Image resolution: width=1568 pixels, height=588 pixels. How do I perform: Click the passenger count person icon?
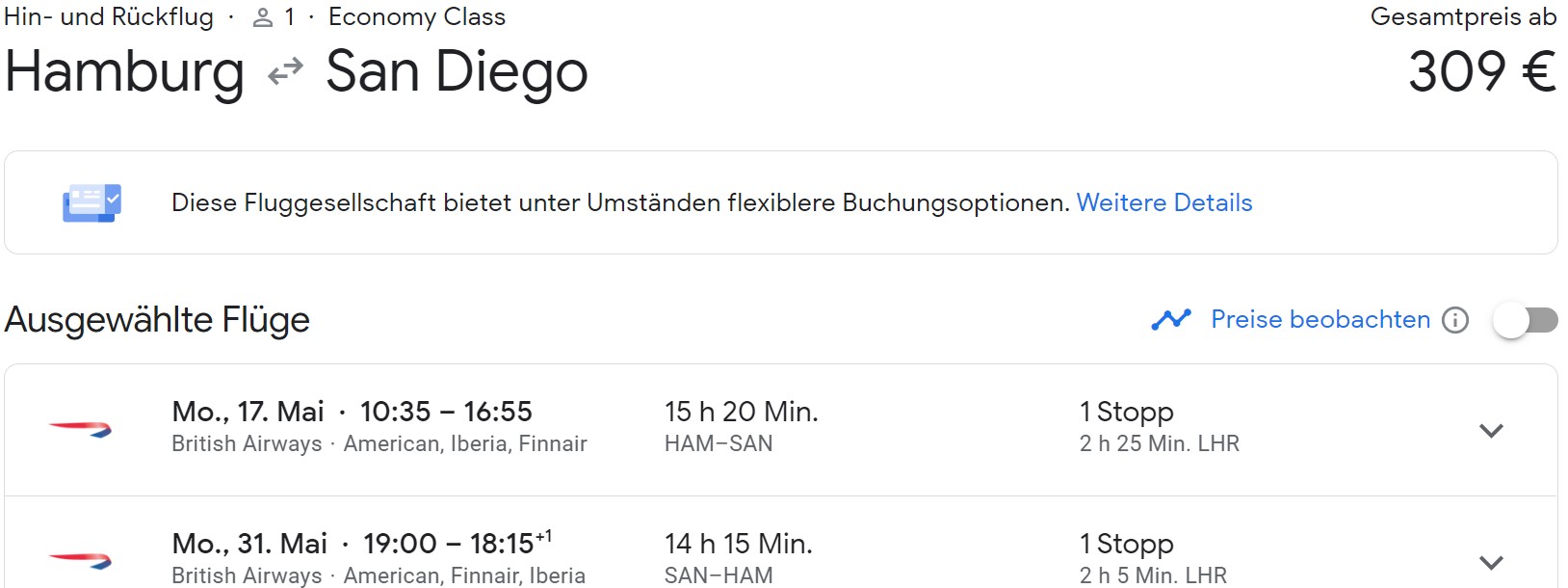point(263,17)
